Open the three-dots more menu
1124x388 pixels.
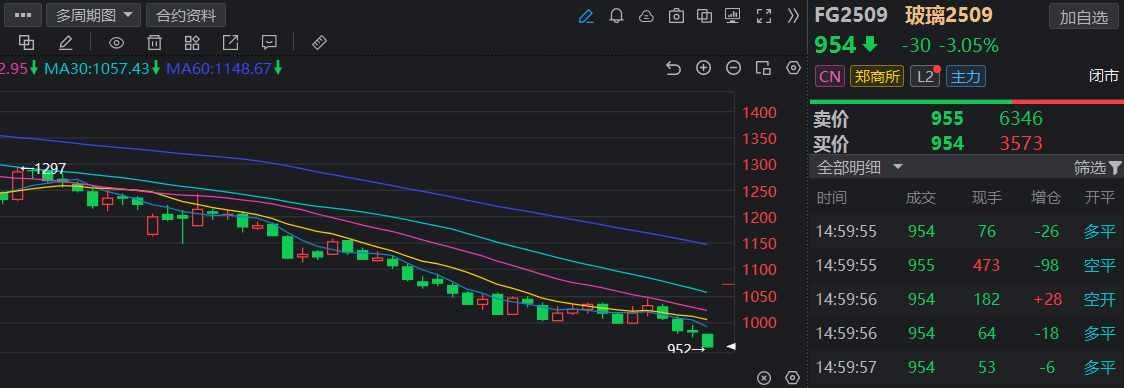[23, 14]
